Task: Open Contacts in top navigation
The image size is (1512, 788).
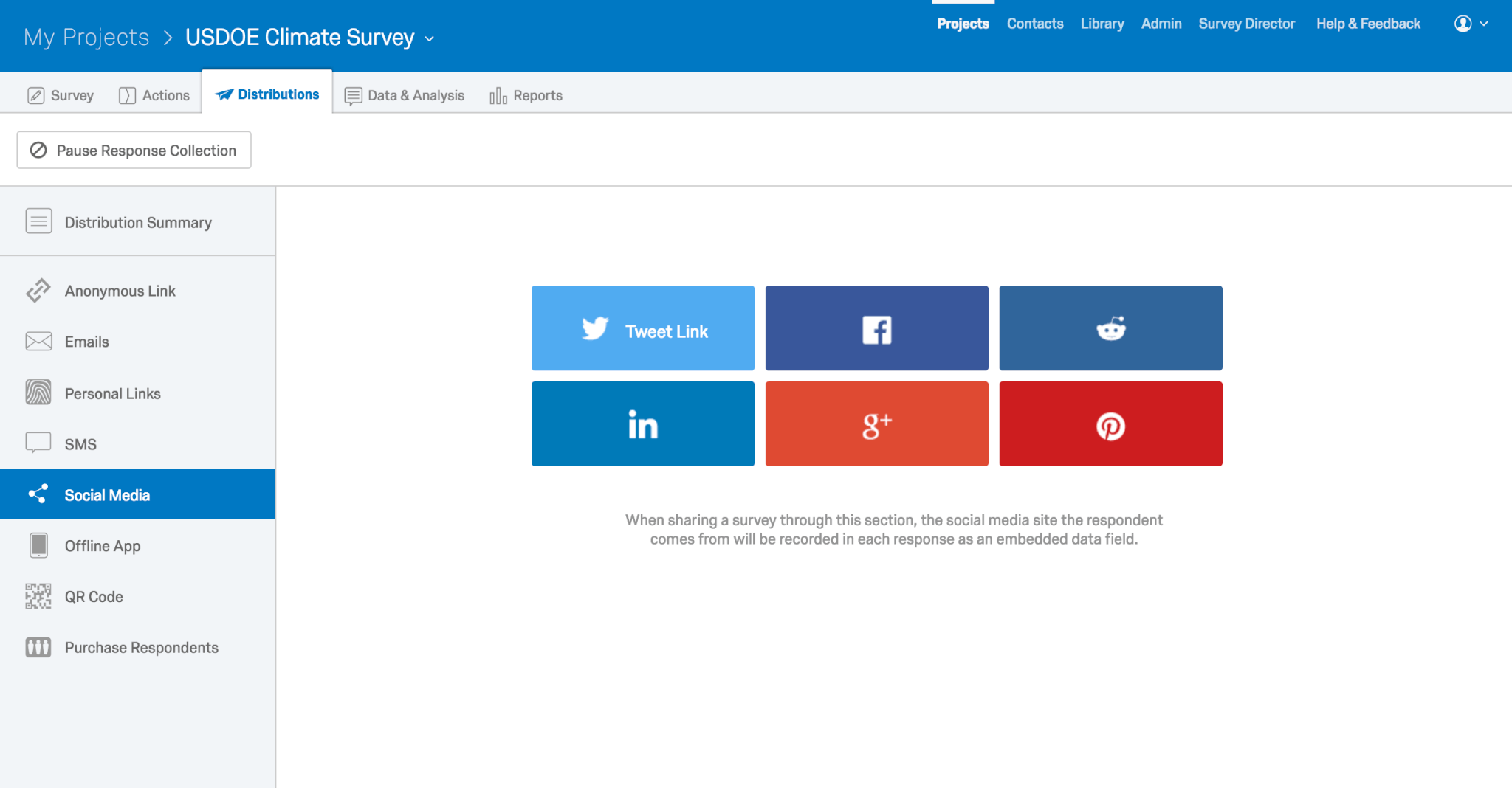Action: pos(1035,24)
